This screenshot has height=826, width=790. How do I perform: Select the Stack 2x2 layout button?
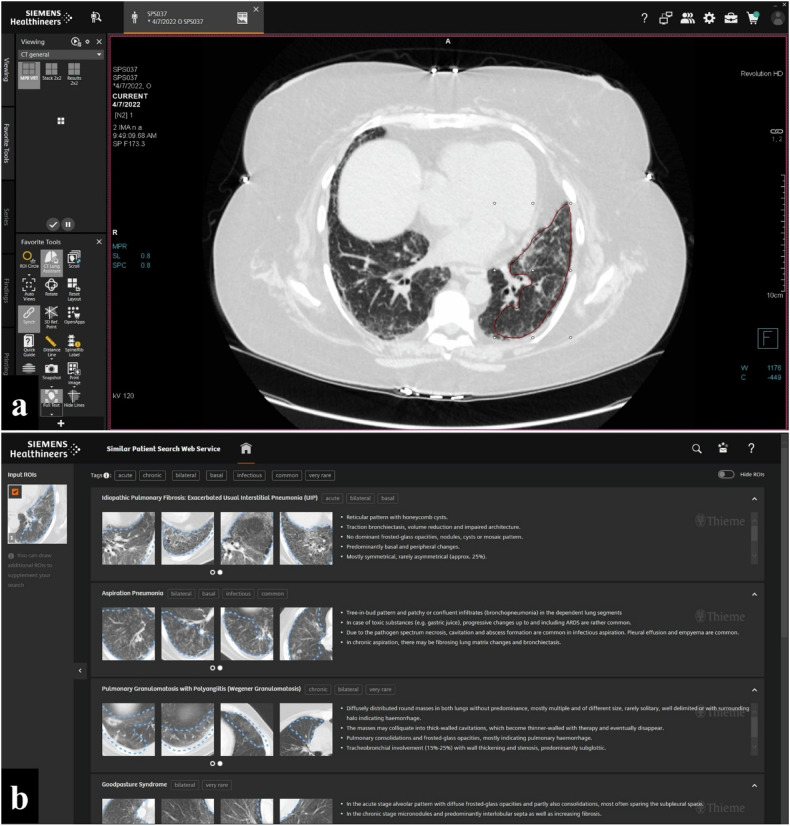(51, 72)
